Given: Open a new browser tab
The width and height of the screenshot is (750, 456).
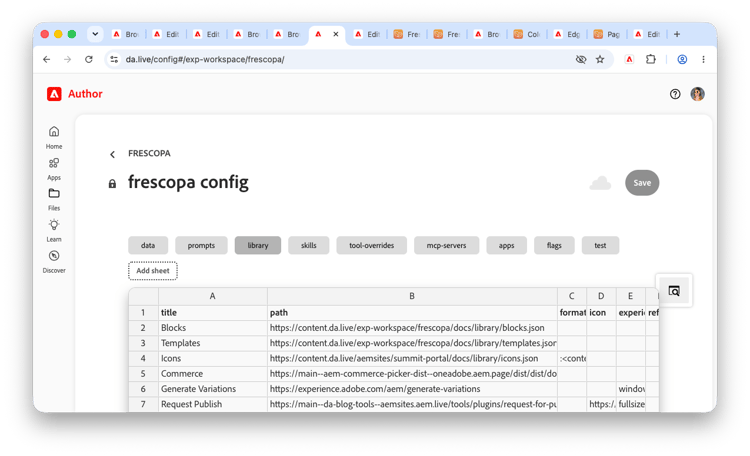Looking at the screenshot, I should 677,34.
